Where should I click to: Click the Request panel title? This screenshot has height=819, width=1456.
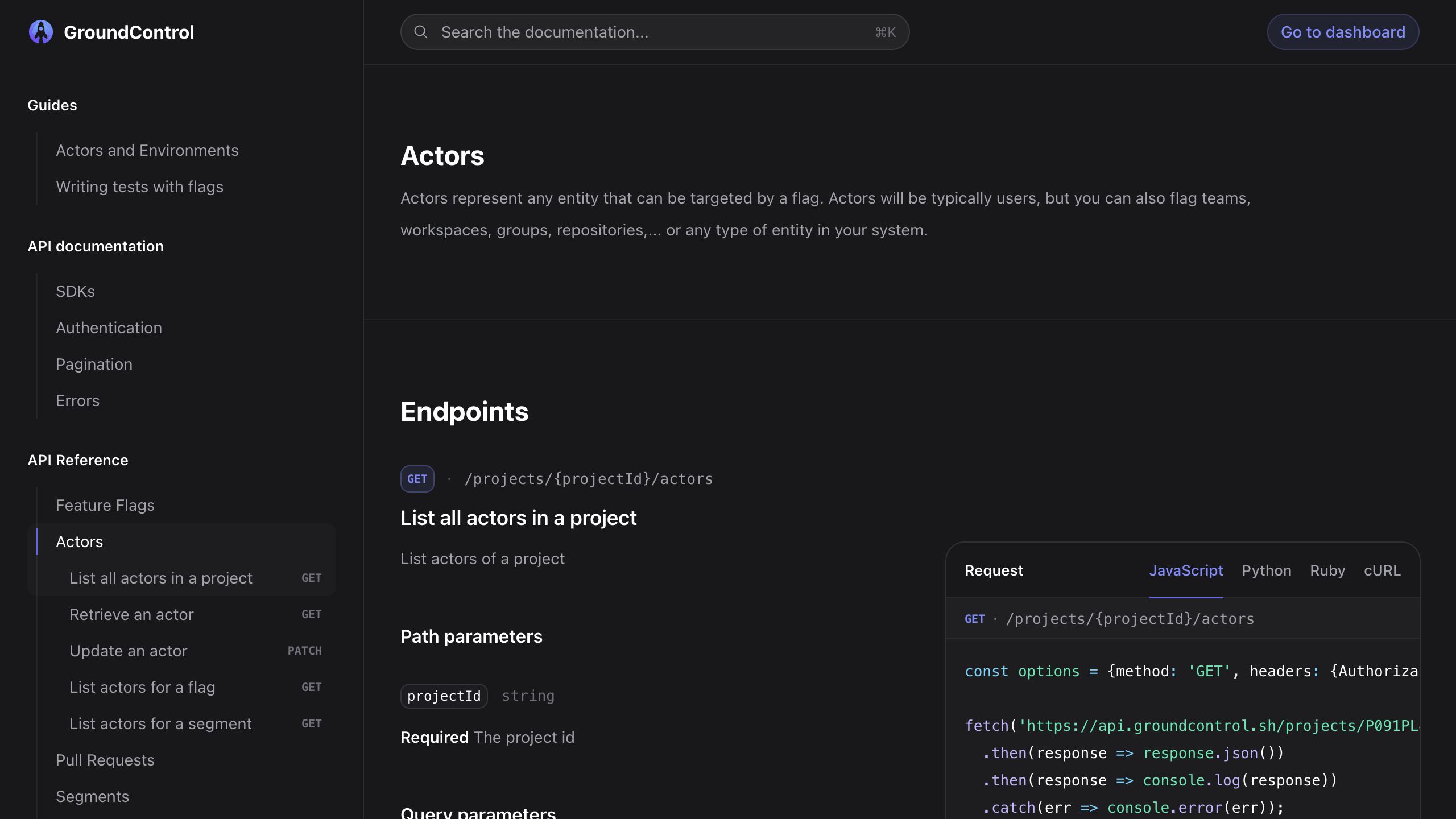pyautogui.click(x=994, y=570)
